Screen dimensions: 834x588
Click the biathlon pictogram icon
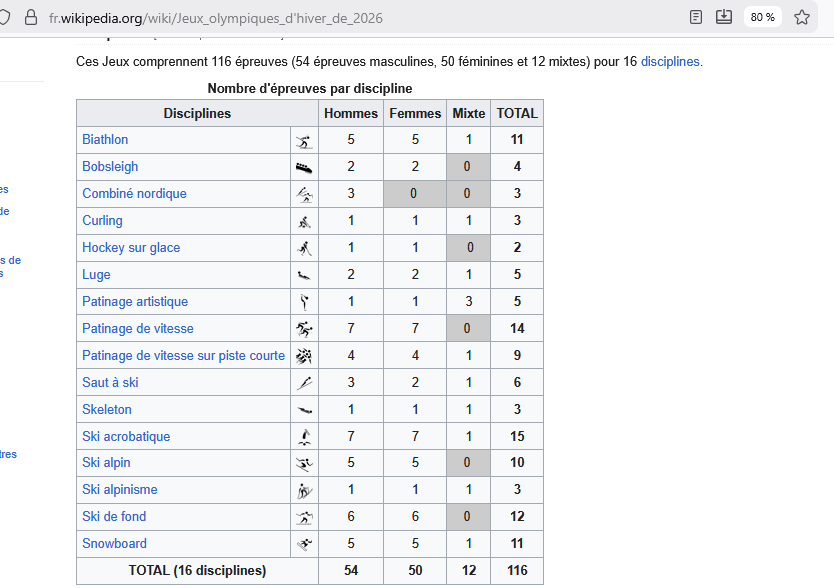304,140
